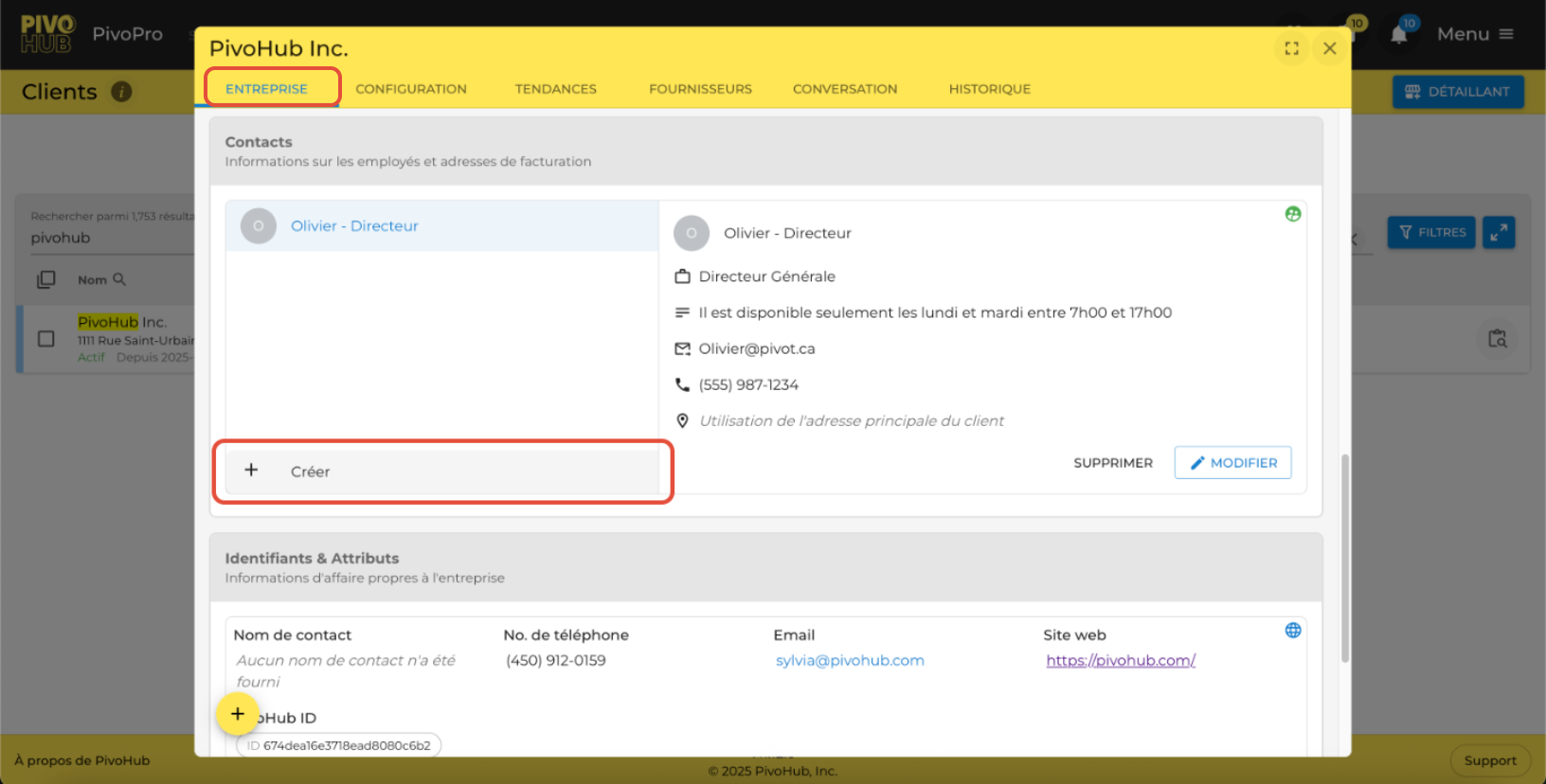This screenshot has height=784, width=1546.
Task: Click the Directeur Générale job title
Action: point(767,276)
